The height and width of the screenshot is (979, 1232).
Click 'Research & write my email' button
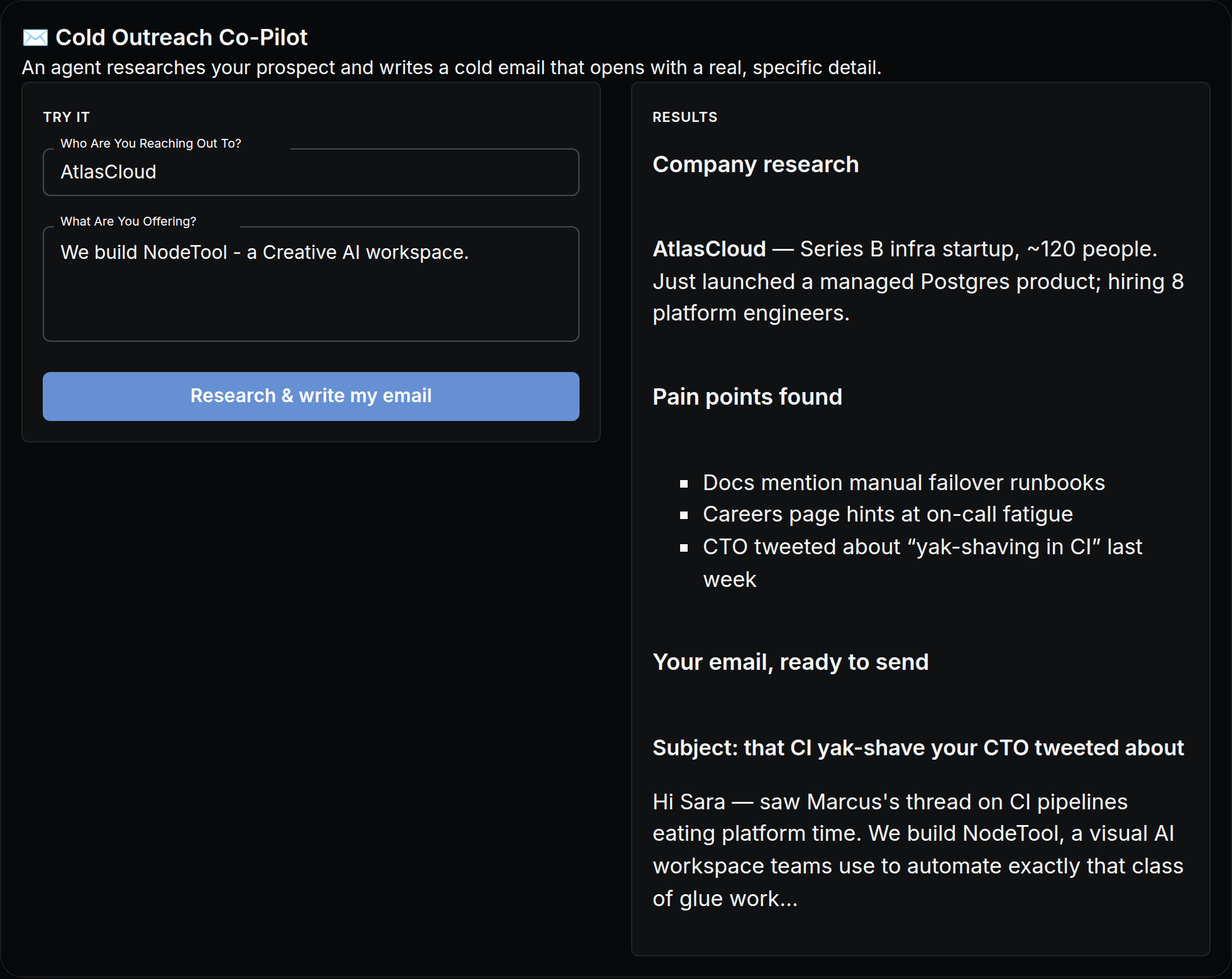(x=311, y=396)
